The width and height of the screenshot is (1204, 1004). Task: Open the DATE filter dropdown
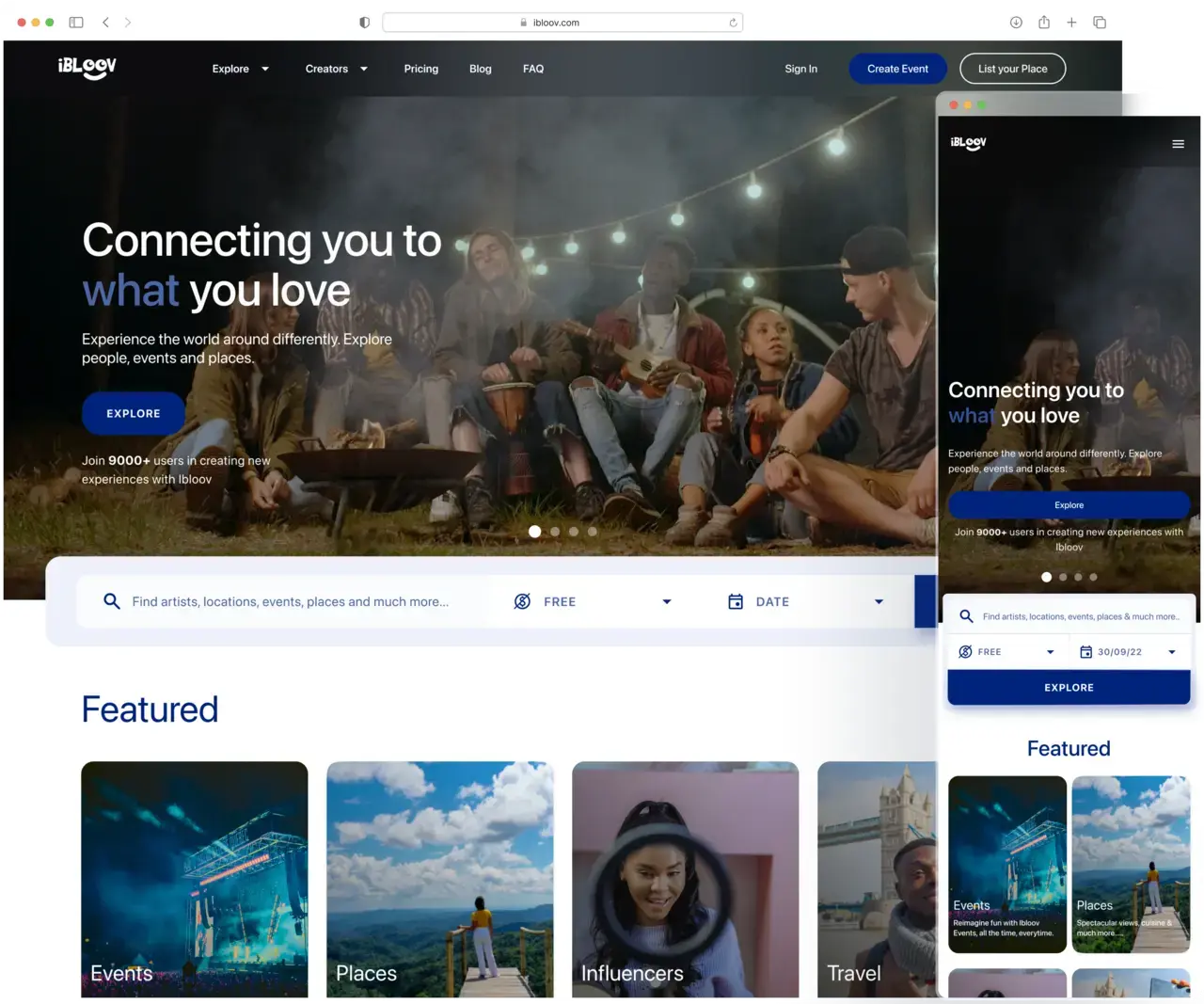pos(879,601)
